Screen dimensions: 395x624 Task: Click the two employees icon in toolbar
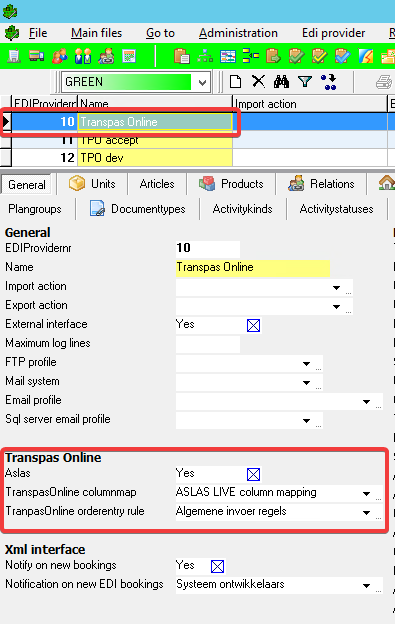83,56
